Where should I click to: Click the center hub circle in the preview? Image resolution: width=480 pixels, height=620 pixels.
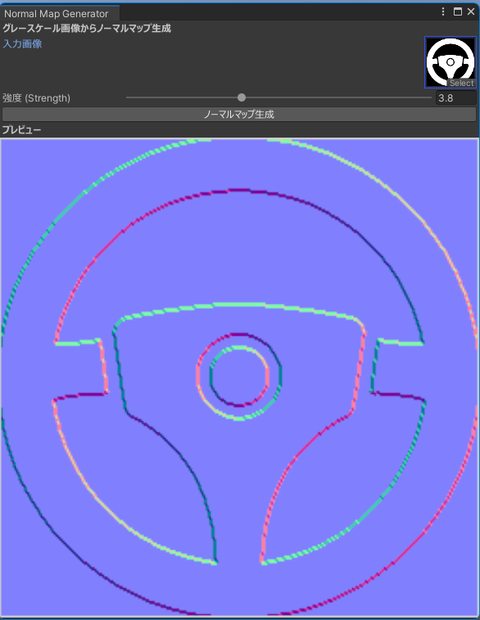point(239,376)
